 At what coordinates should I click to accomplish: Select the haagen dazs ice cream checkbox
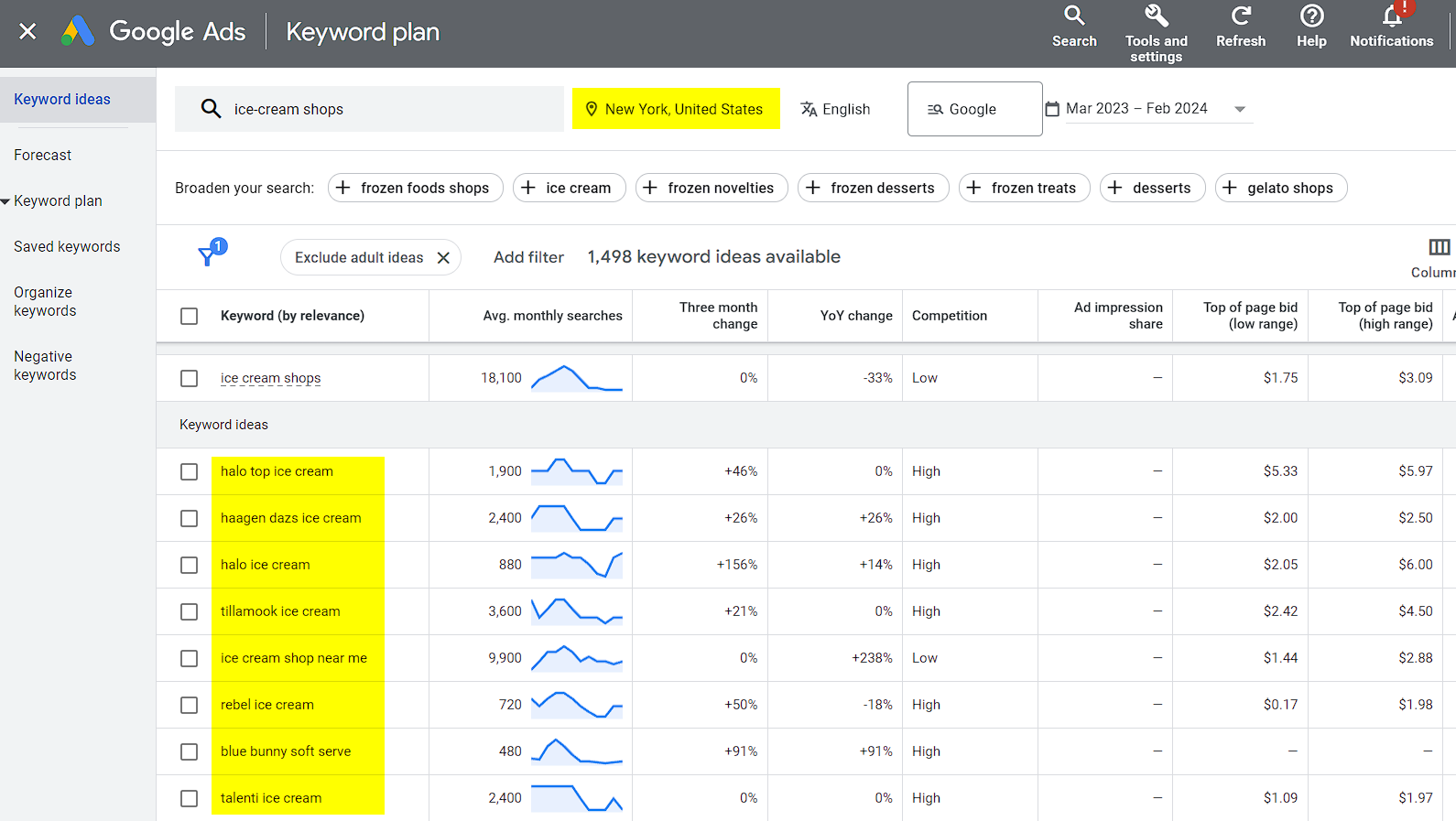coord(190,518)
